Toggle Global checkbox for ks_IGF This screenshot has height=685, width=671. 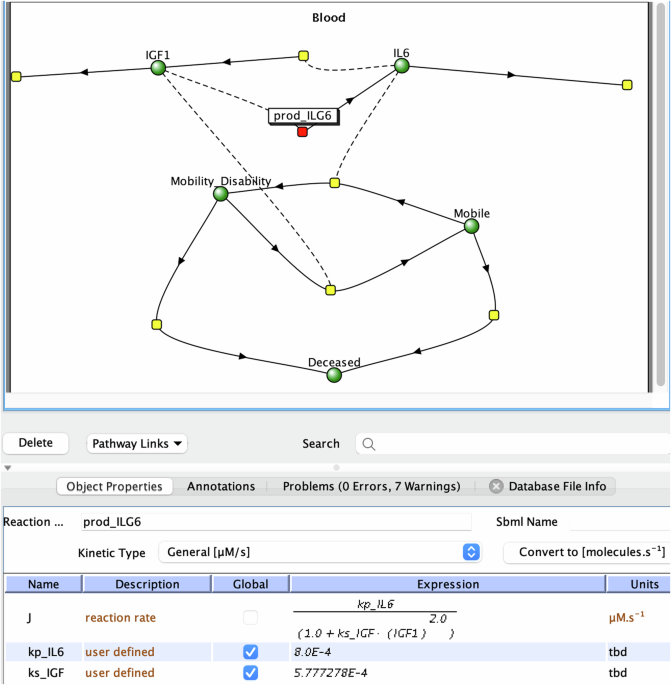(x=249, y=673)
